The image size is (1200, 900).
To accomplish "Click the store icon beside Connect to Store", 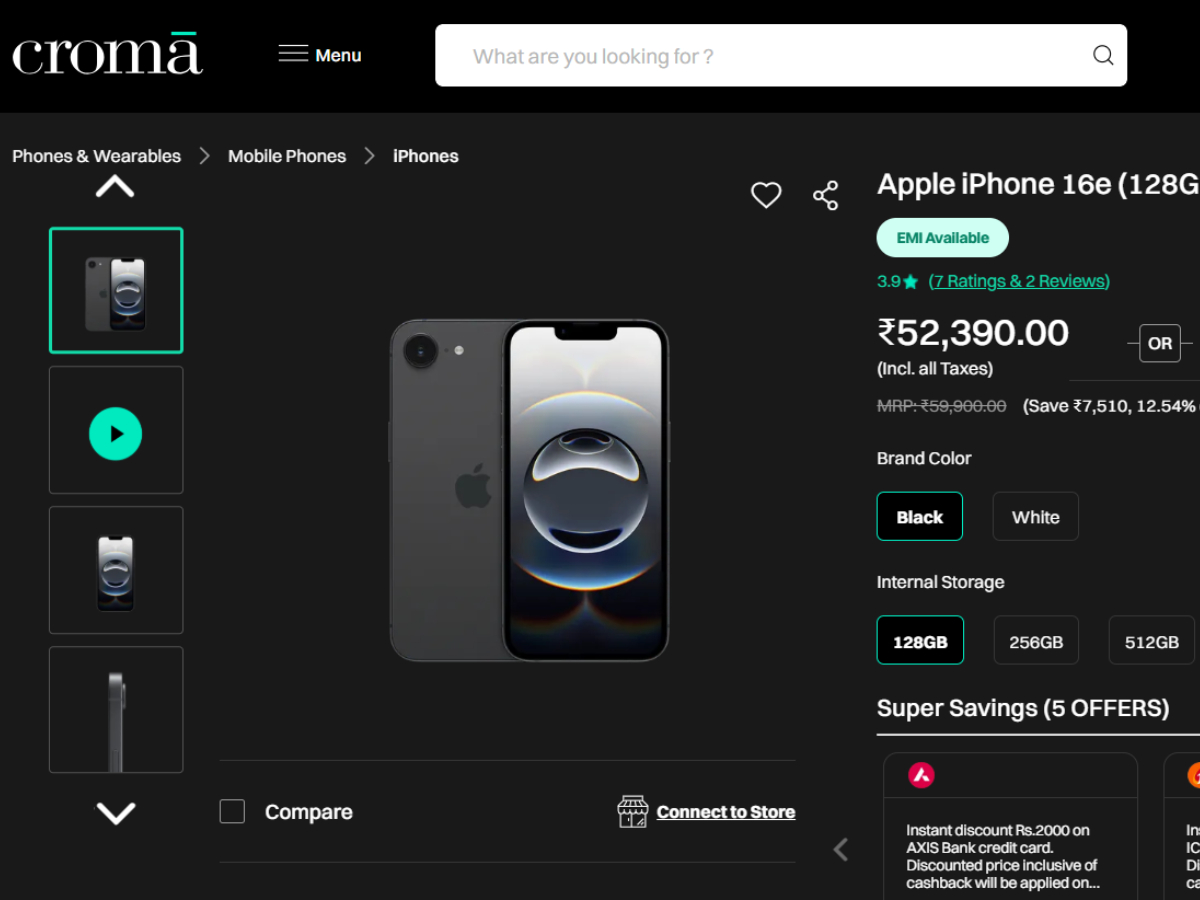I will pyautogui.click(x=633, y=812).
